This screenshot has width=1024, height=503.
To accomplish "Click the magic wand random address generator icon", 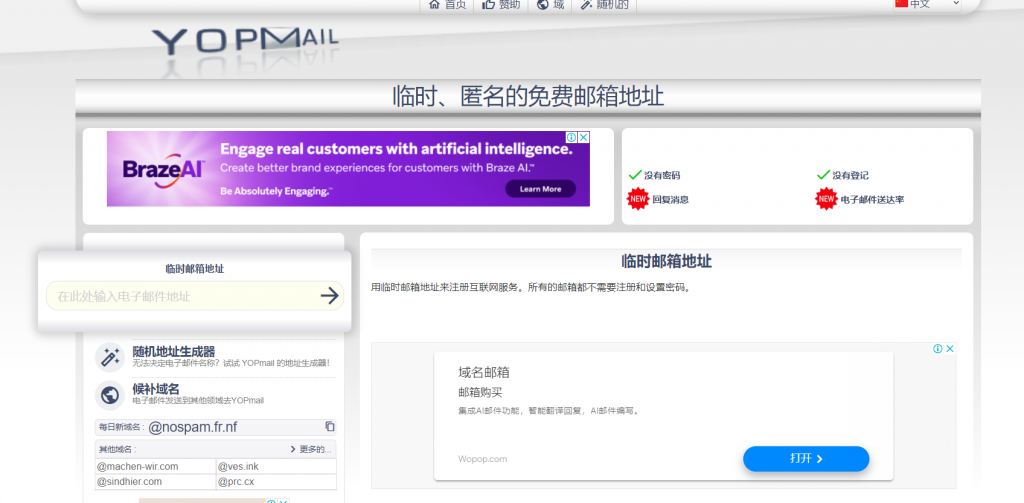I will click(109, 357).
